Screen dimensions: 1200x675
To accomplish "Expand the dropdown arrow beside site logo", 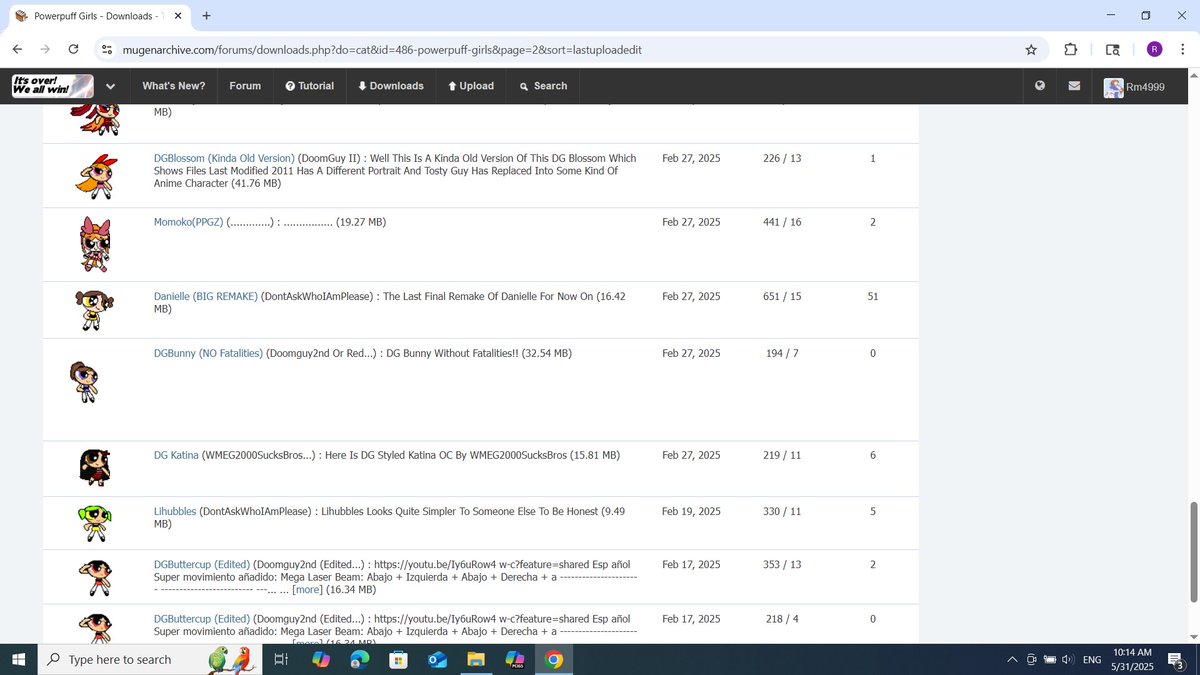I will coord(109,86).
